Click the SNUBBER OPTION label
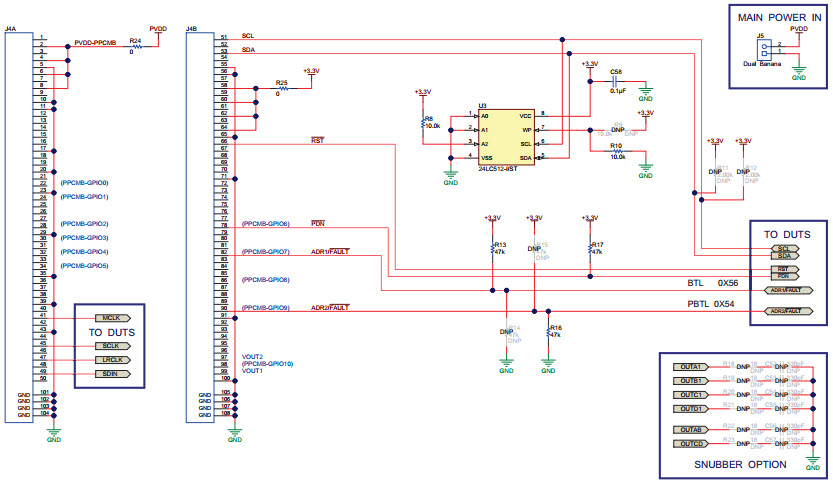The width and height of the screenshot is (833, 483). [738, 465]
